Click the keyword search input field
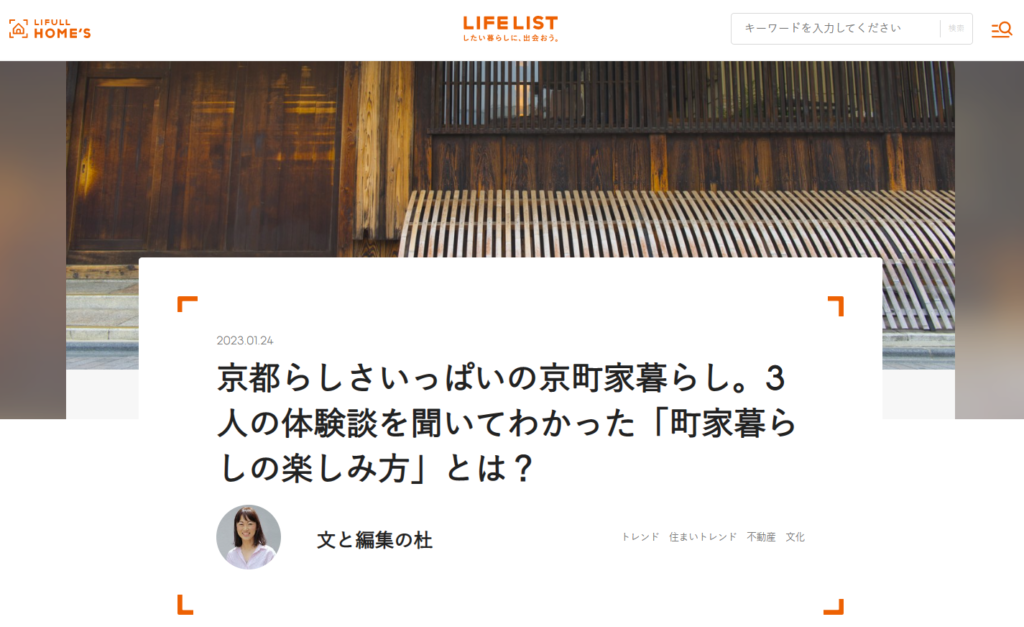This screenshot has height=627, width=1024. 835,29
